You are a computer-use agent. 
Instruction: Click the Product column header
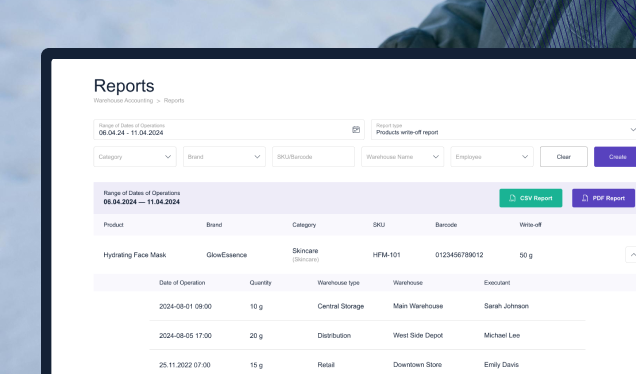pyautogui.click(x=113, y=225)
